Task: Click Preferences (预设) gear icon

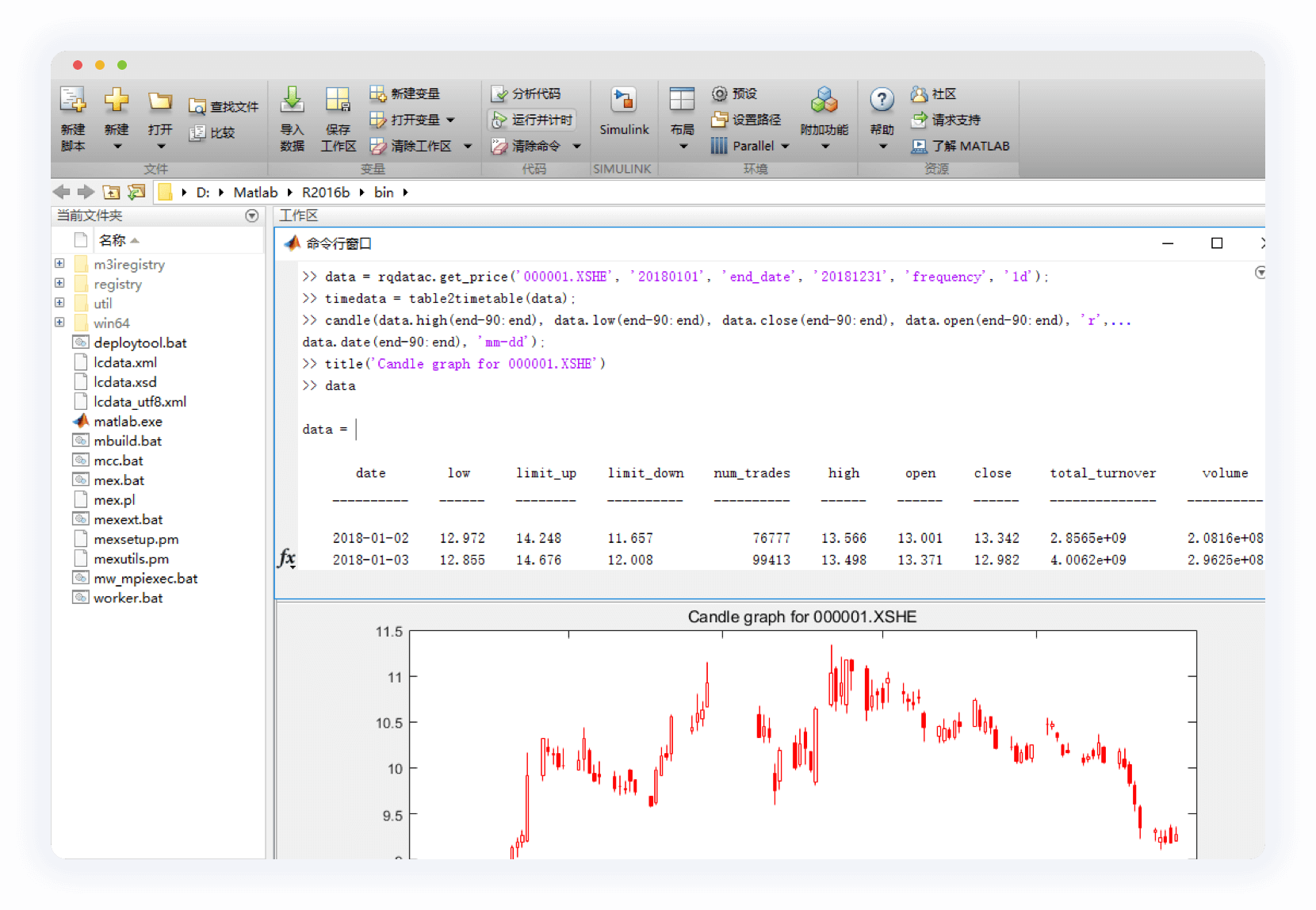Action: coord(719,94)
